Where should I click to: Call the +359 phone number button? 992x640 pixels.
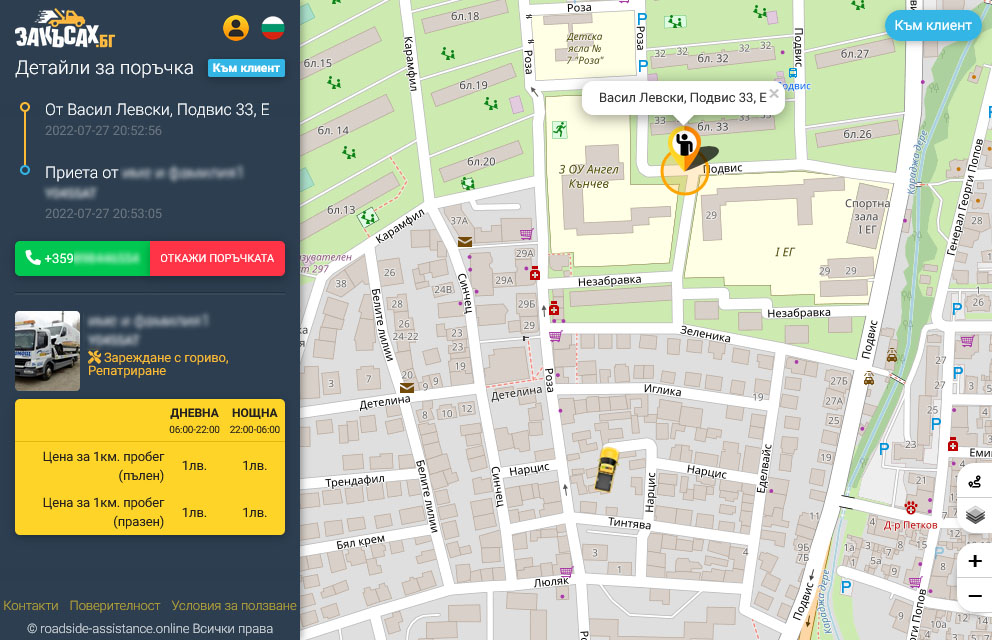(83, 258)
